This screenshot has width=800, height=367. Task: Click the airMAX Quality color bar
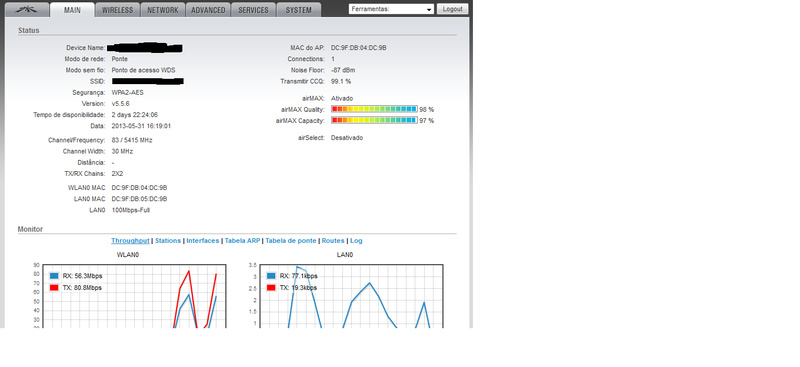pyautogui.click(x=374, y=109)
